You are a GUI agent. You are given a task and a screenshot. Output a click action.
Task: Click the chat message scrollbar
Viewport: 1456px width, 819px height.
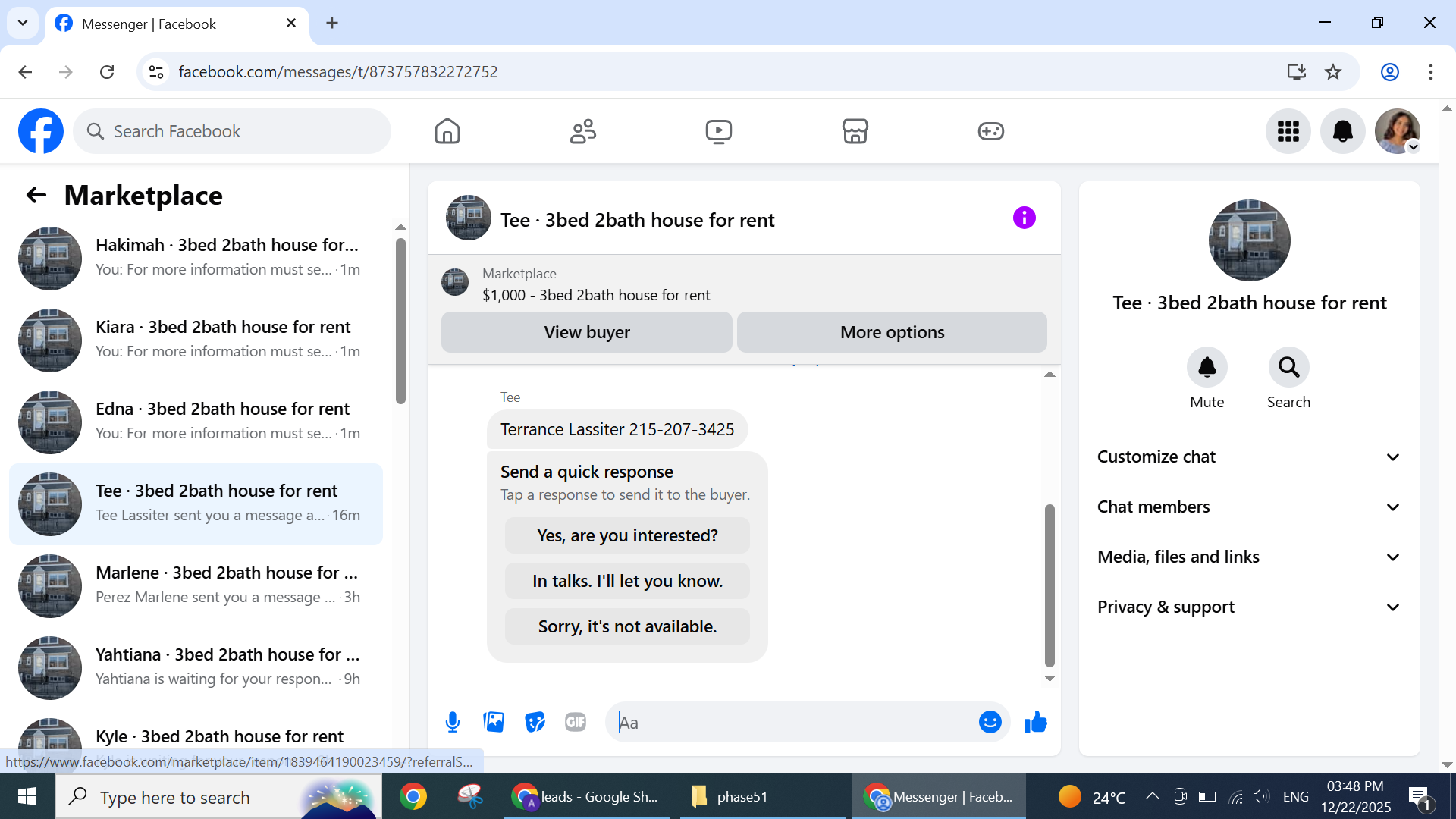[x=1050, y=584]
